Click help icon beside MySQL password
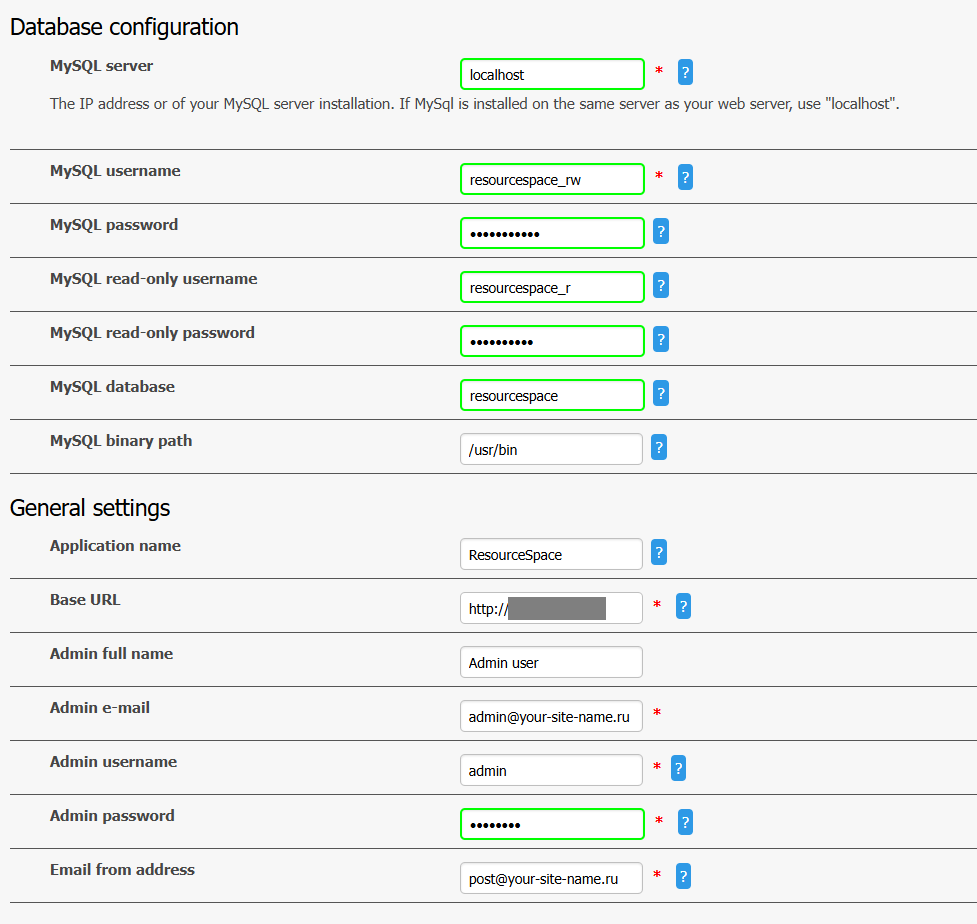 660,232
